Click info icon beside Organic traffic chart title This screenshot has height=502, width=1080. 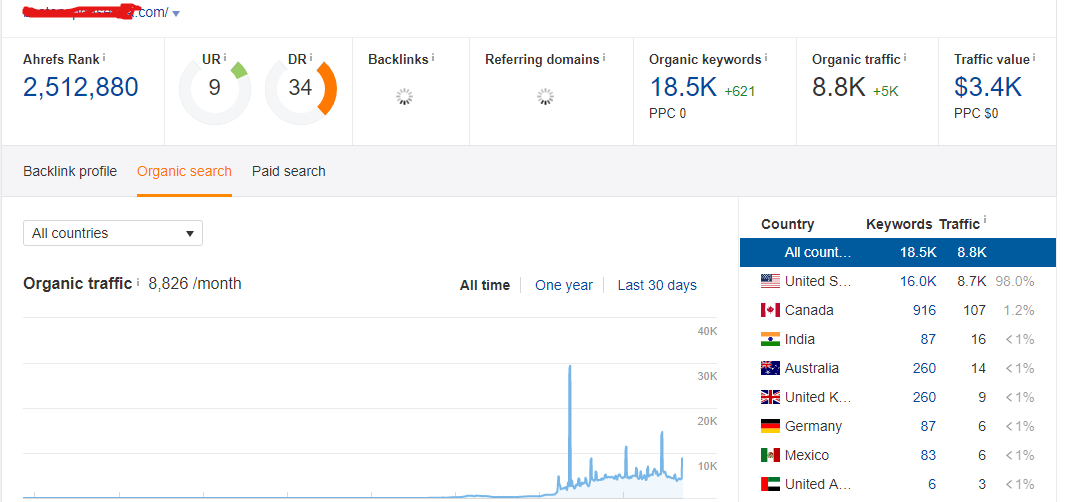(x=138, y=282)
